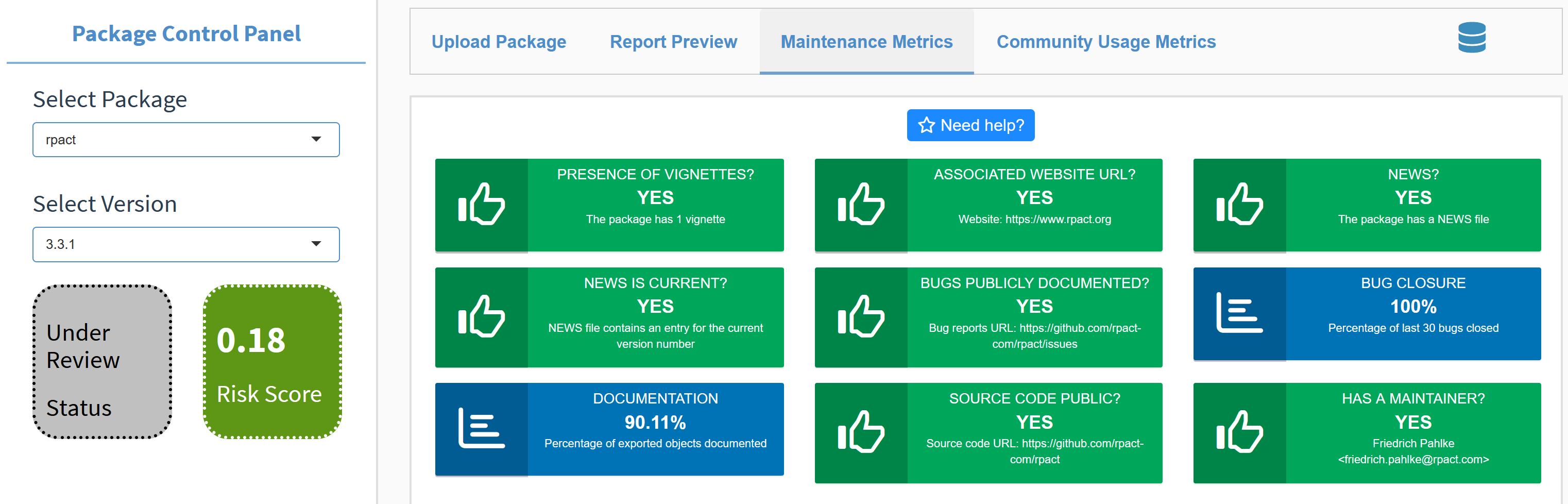Open the Report Preview tab
Viewport: 1568px width, 504px height.
pyautogui.click(x=673, y=42)
